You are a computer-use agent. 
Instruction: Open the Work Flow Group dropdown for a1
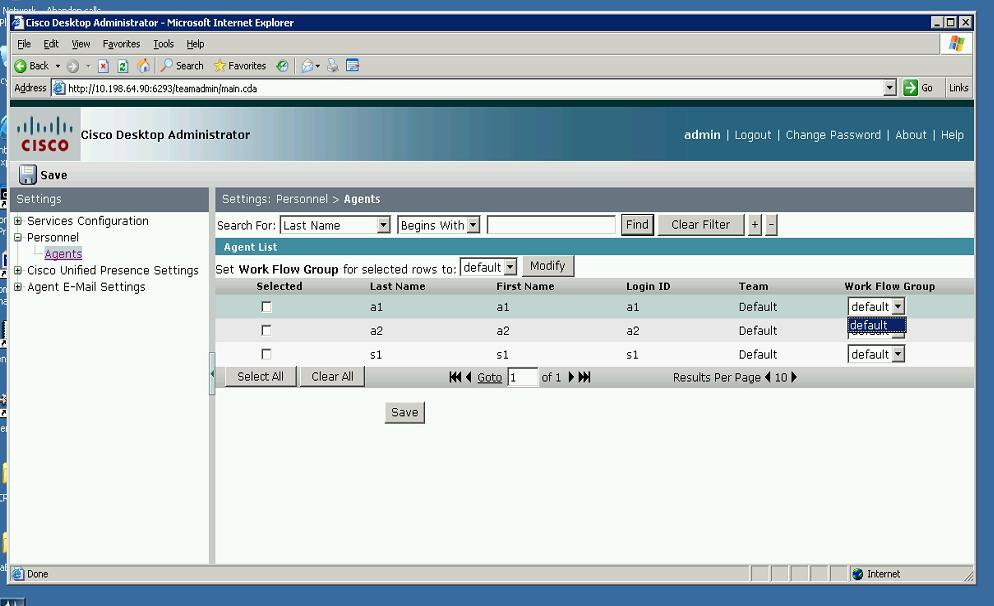click(x=898, y=307)
